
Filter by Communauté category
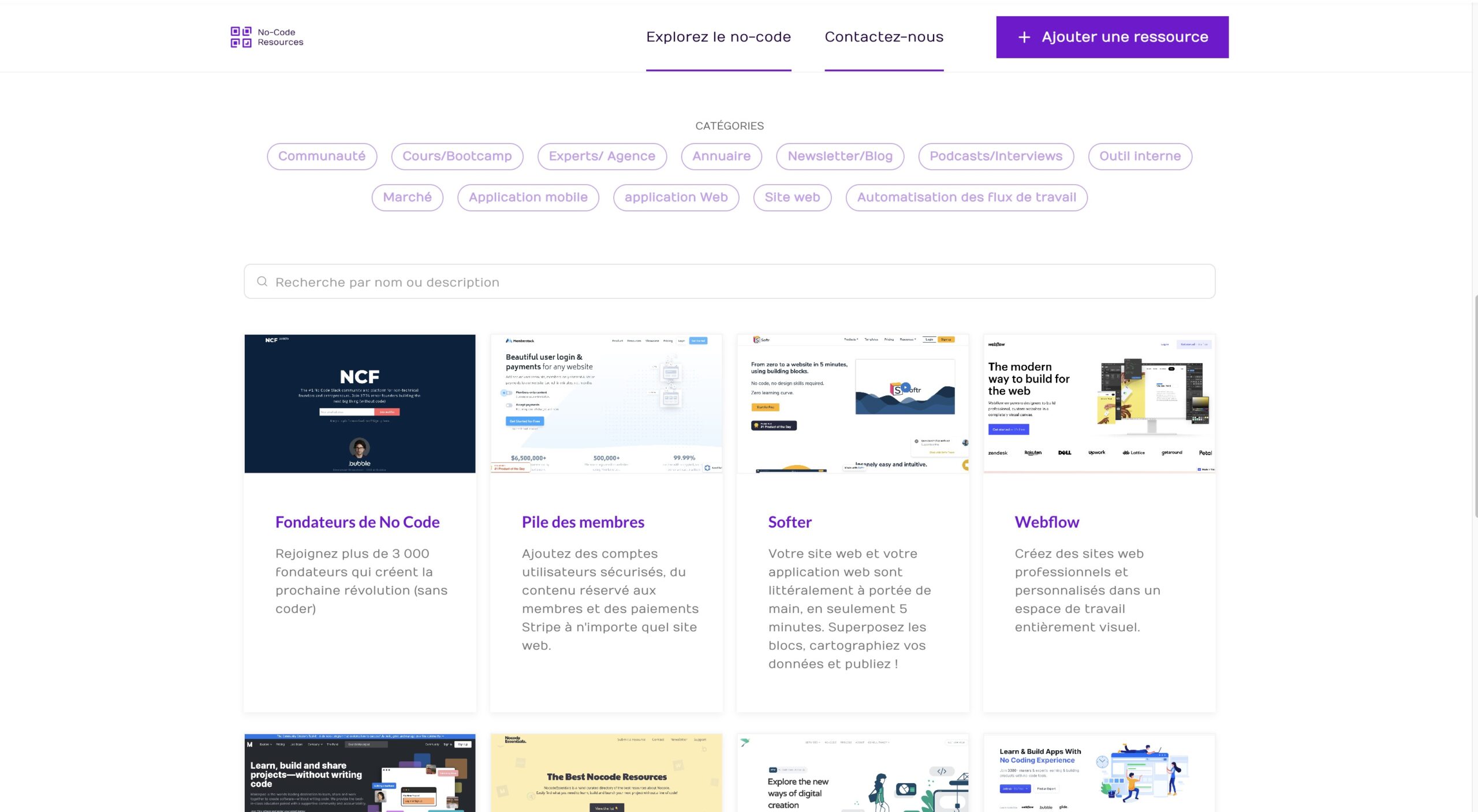click(322, 156)
